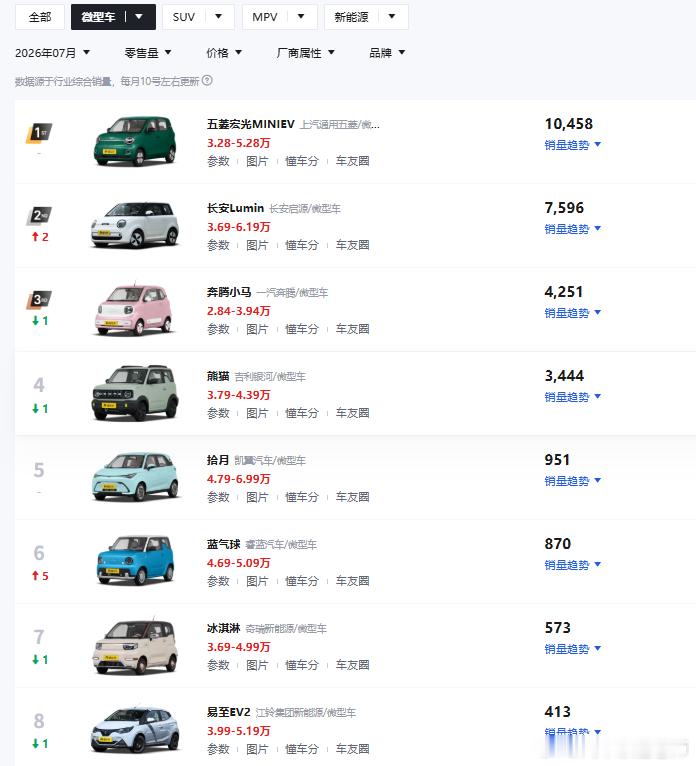Open the 拾月 car thumbnail
The width and height of the screenshot is (696, 766).
(135, 477)
